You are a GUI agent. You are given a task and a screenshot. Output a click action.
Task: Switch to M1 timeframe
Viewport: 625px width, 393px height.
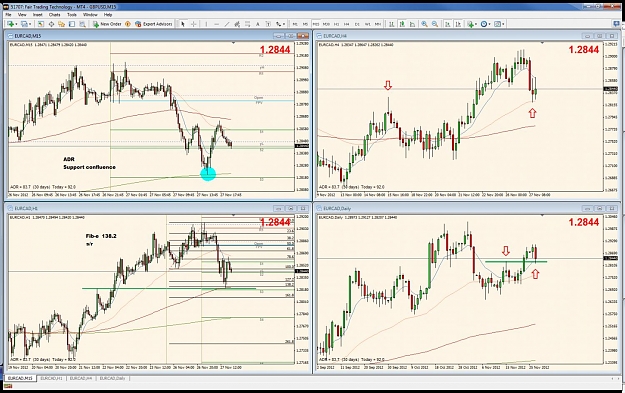click(x=295, y=24)
